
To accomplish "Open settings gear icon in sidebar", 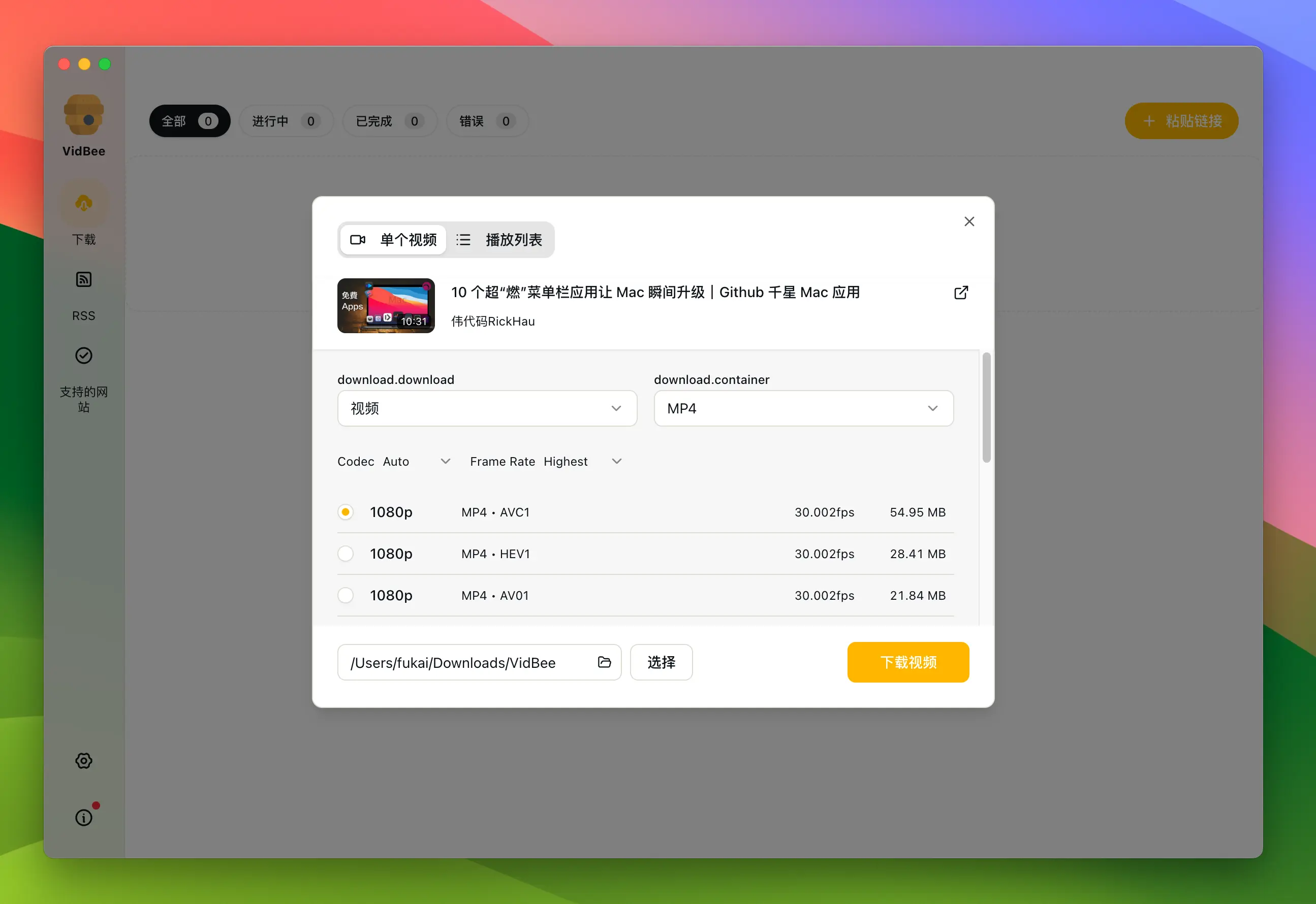I will tap(84, 761).
